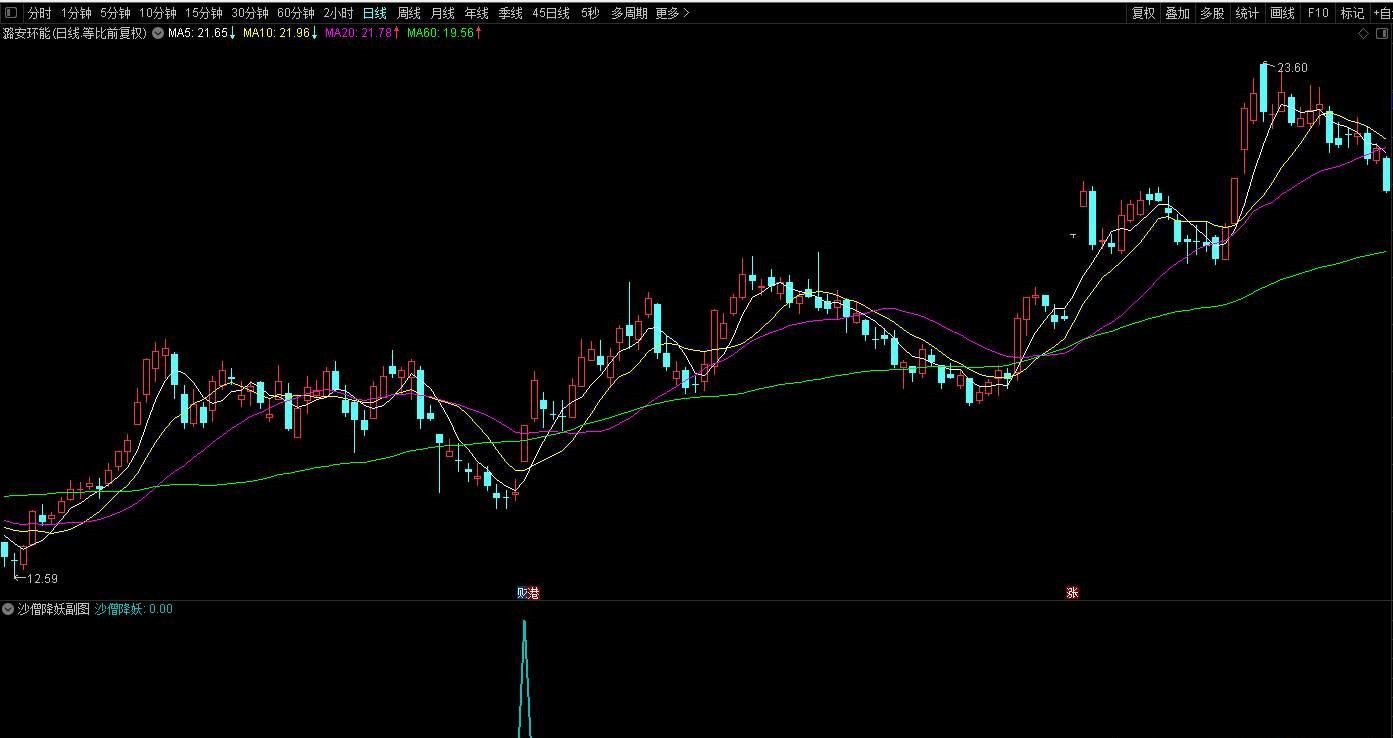
Task: Click the 港 event marker below the chart
Action: [534, 592]
